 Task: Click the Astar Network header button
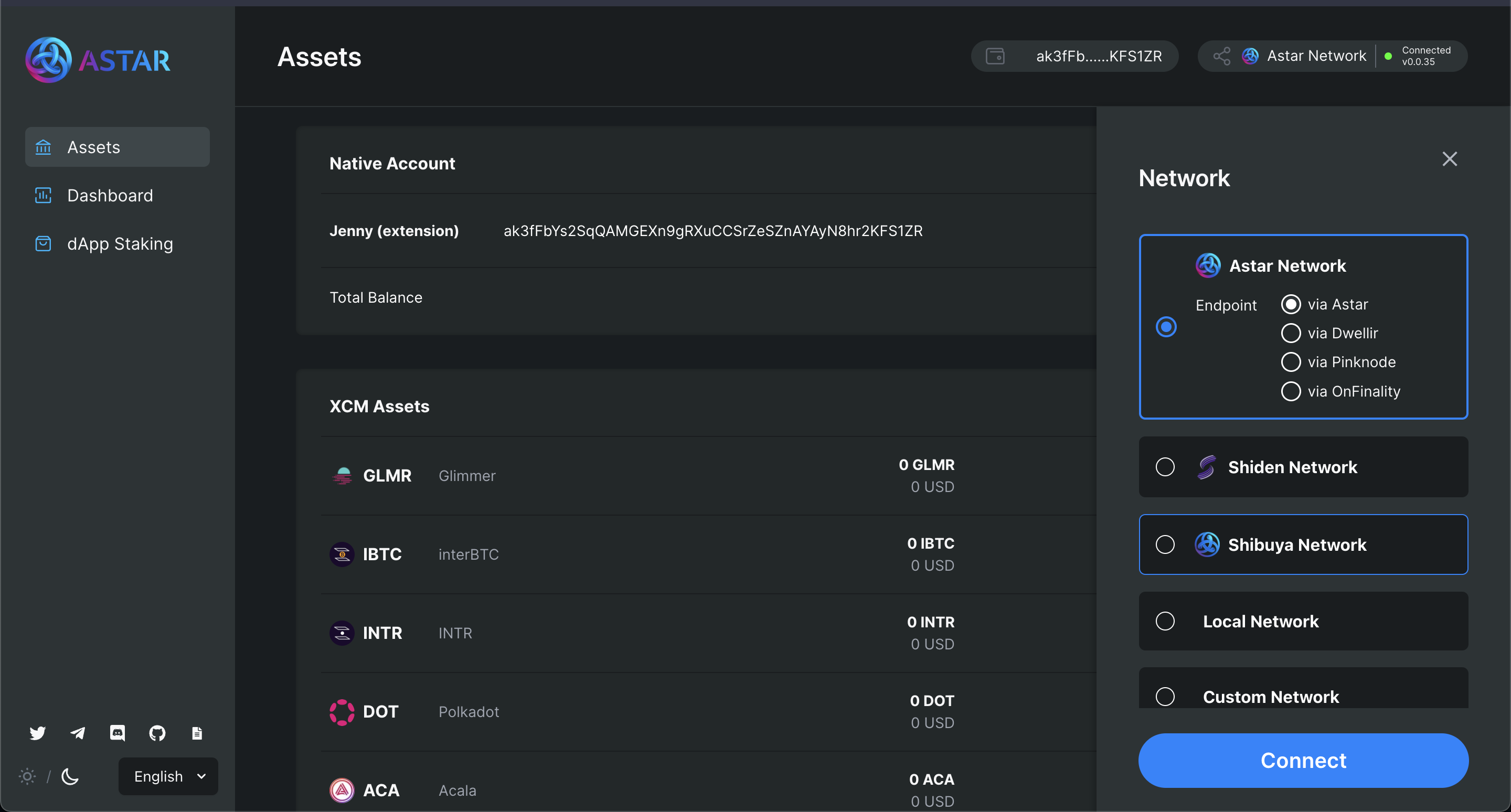[1333, 56]
